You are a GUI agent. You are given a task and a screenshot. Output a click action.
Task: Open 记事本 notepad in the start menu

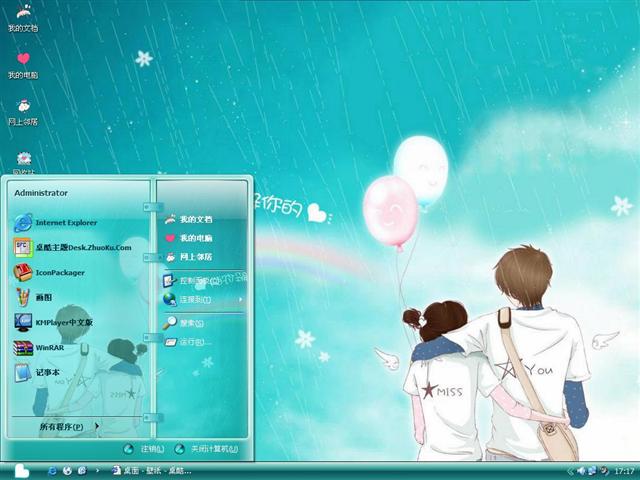pyautogui.click(x=37, y=373)
